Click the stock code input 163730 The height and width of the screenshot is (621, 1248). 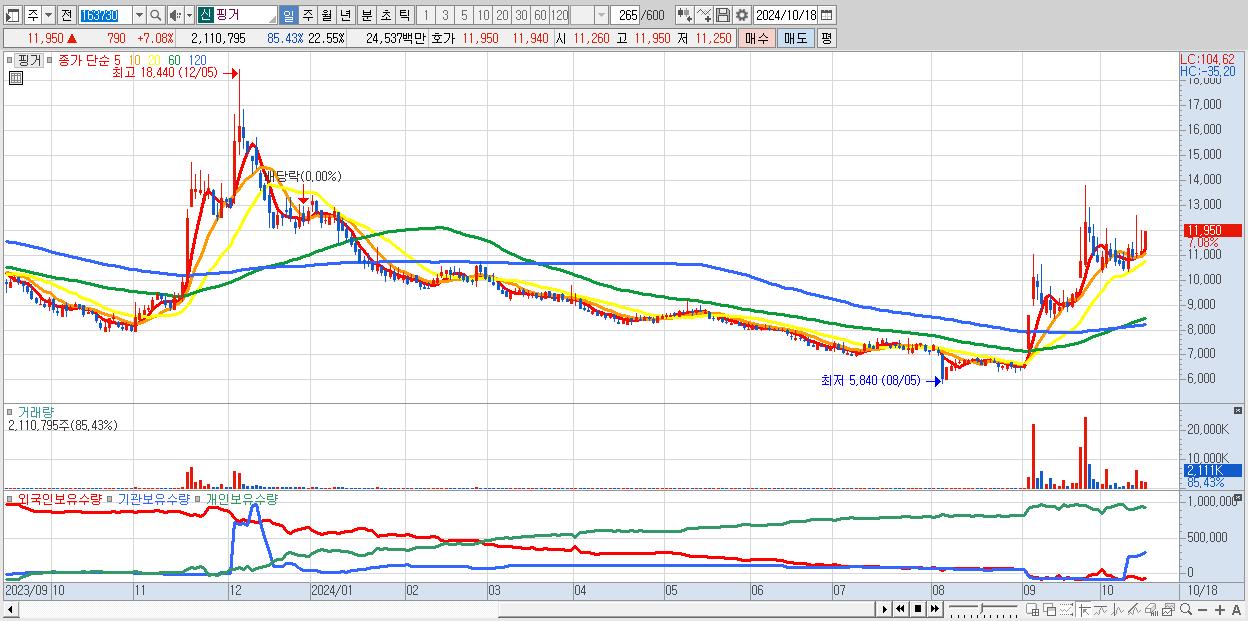coord(104,15)
